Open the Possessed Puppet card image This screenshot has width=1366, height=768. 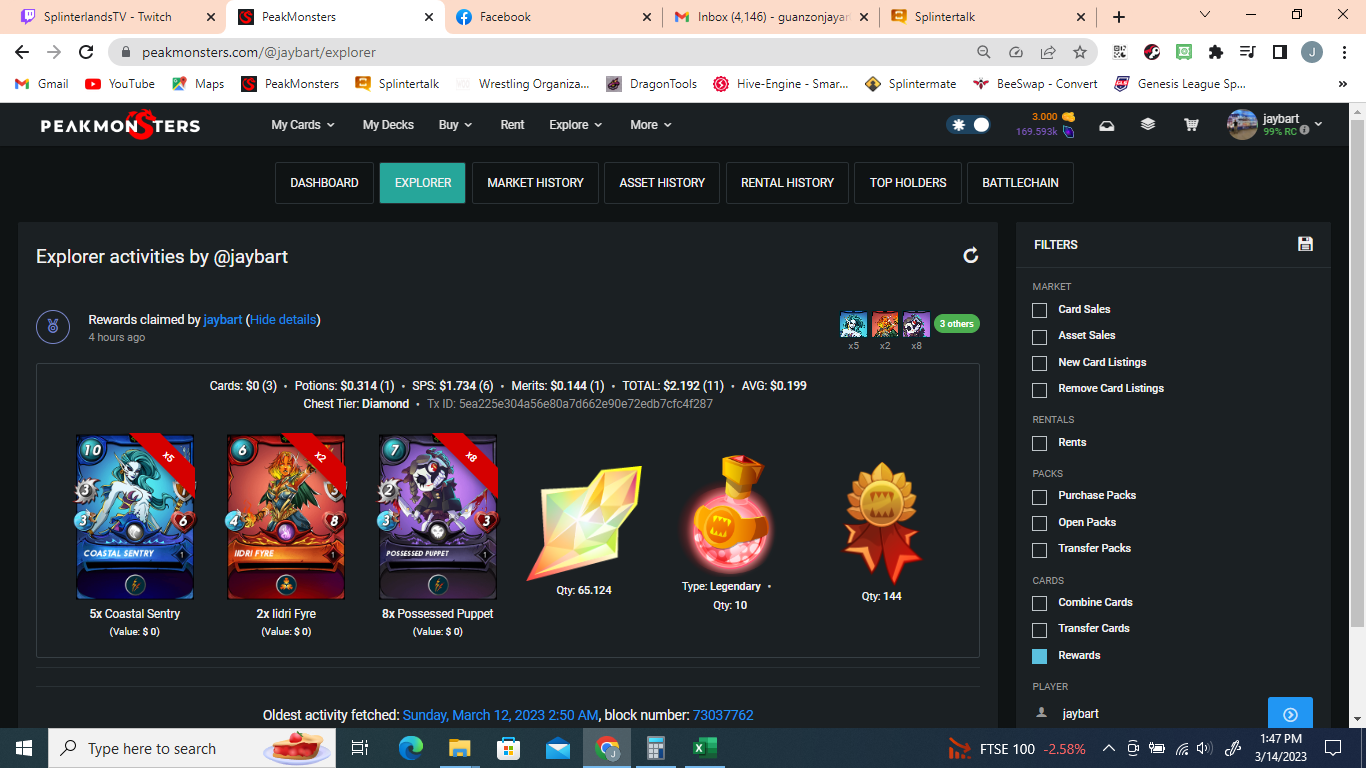click(x=438, y=517)
